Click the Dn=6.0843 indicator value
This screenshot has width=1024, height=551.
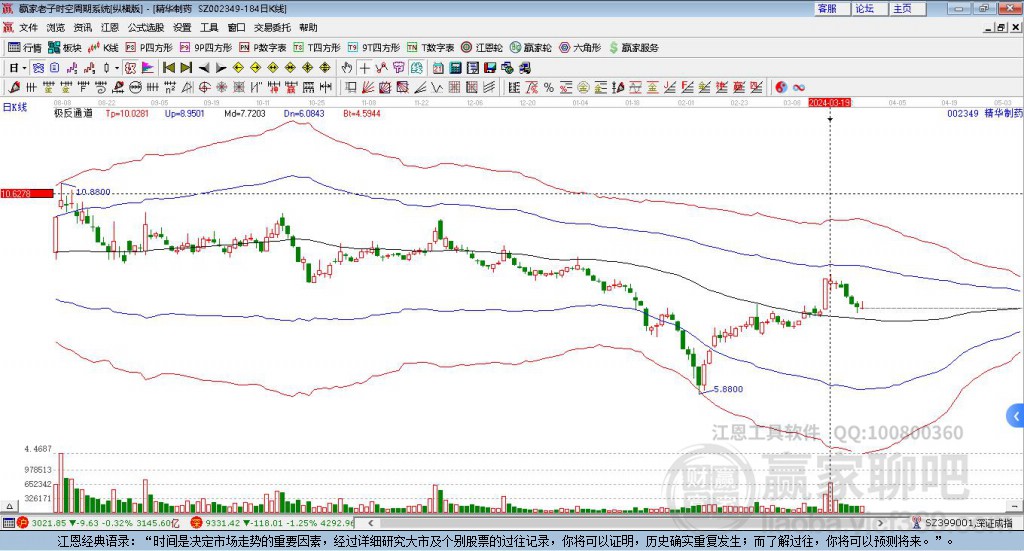(304, 113)
